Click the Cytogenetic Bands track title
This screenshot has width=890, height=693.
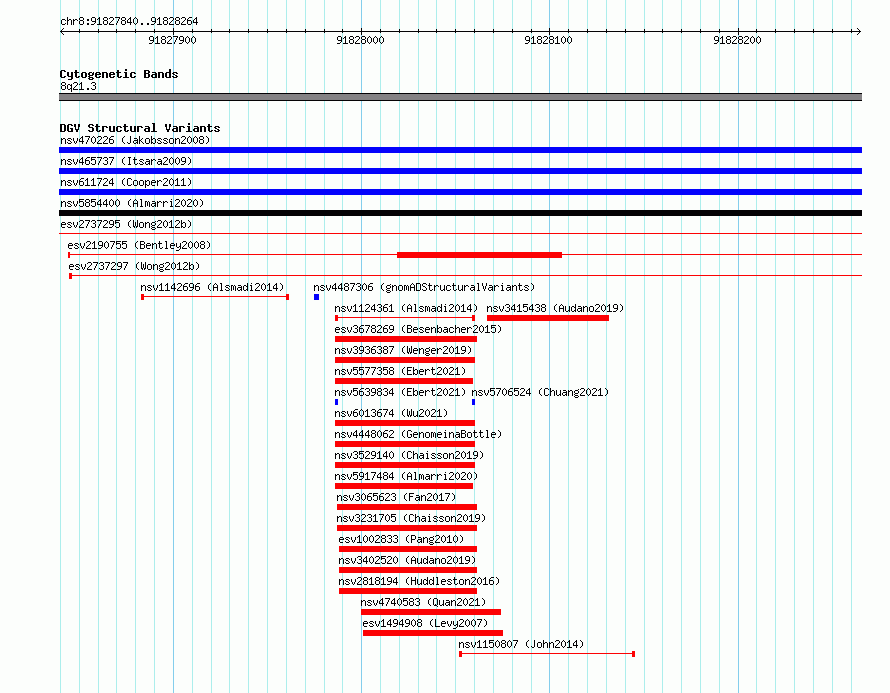pos(119,74)
